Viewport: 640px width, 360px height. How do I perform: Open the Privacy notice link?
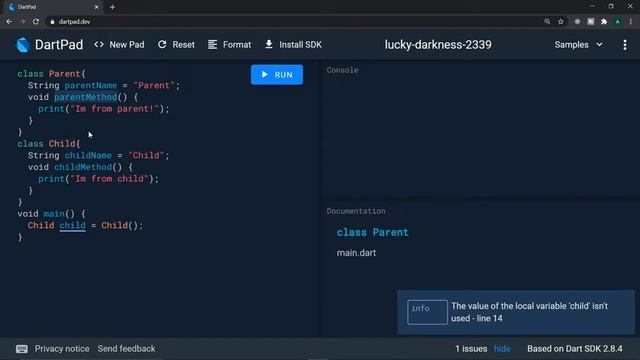pyautogui.click(x=62, y=349)
